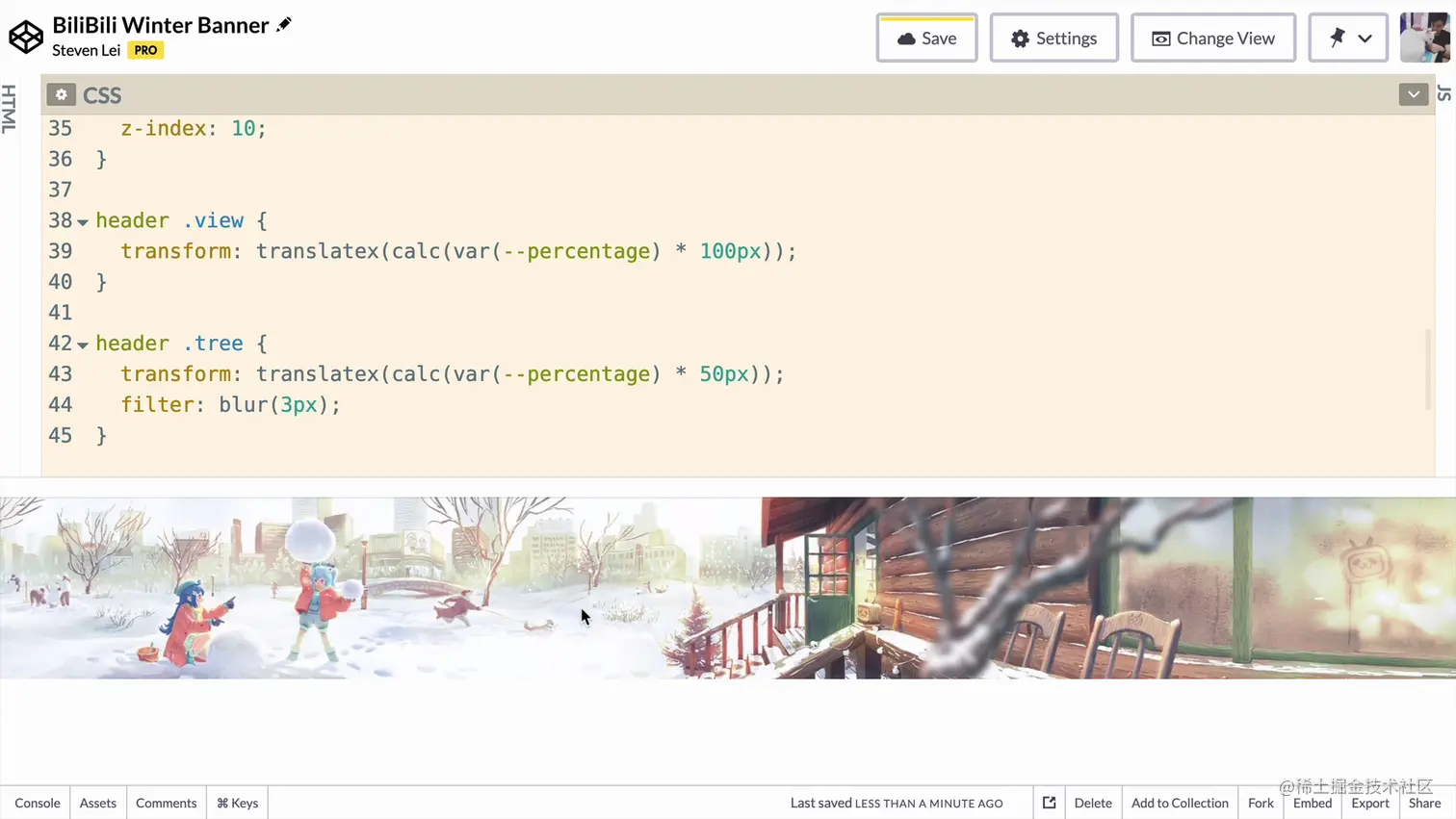
Task: Collapse the header .view rule fold arrow
Action: (x=83, y=222)
